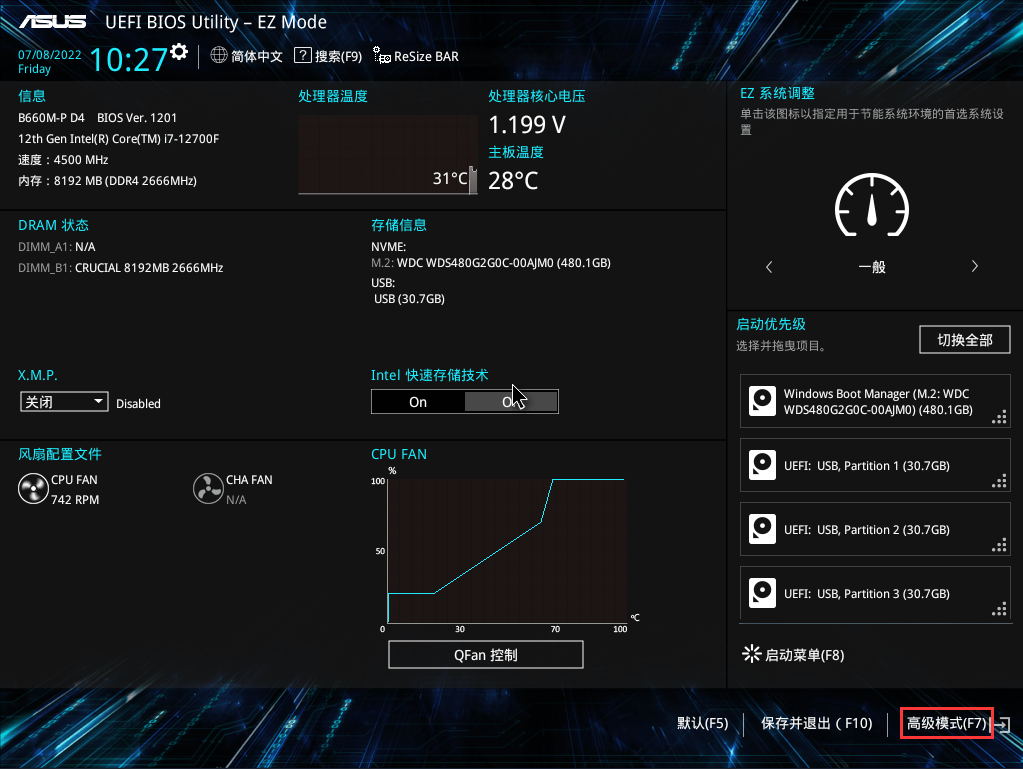
Task: Open the ReSize BAR option
Action: tap(416, 56)
